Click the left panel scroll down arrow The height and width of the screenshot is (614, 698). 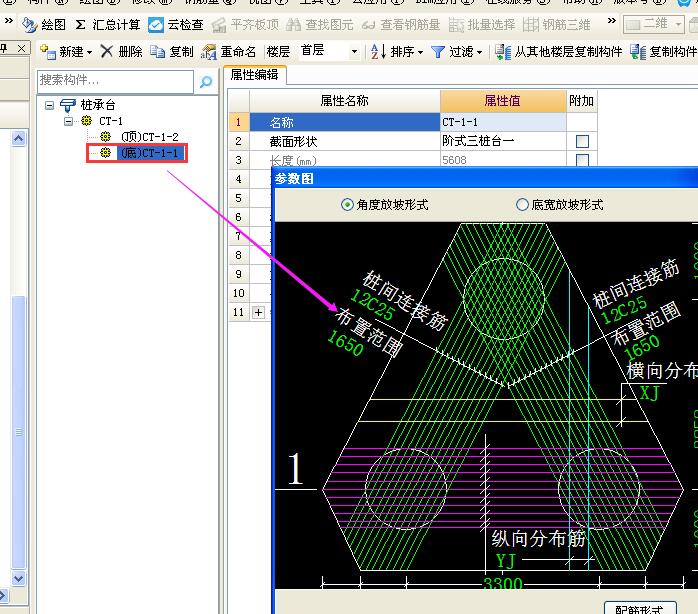click(18, 578)
